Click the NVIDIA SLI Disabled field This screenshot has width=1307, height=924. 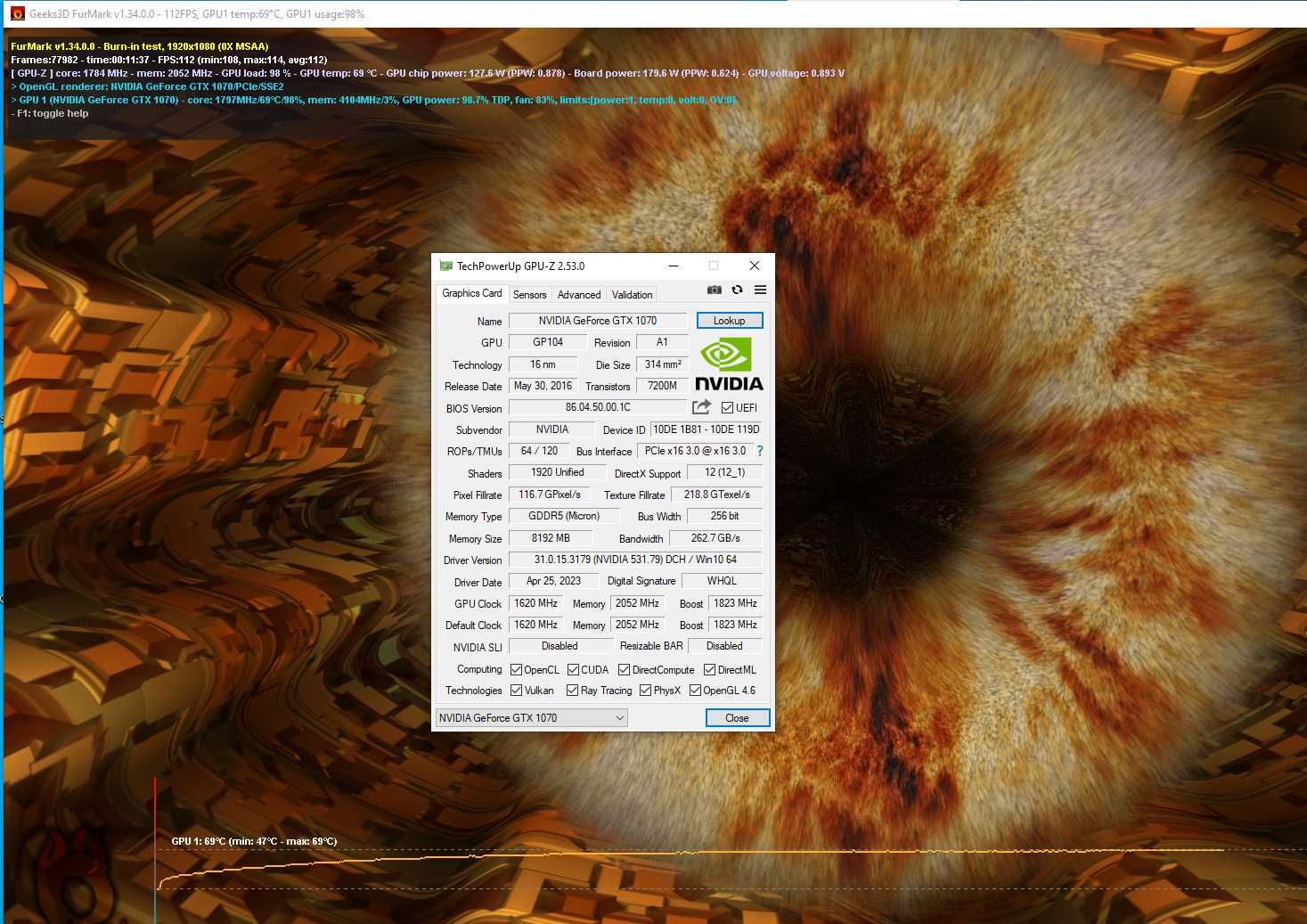pyautogui.click(x=560, y=646)
